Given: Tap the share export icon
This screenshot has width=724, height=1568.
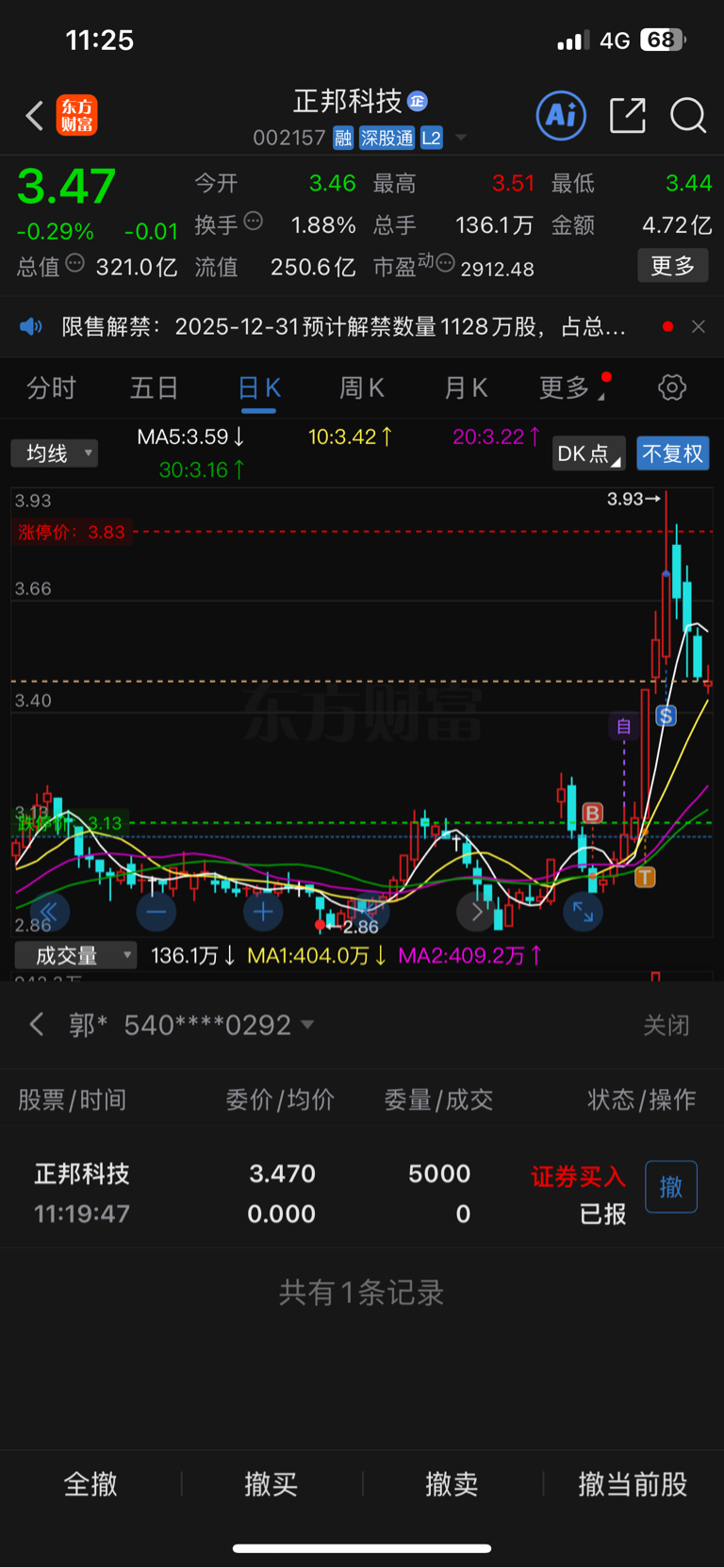Looking at the screenshot, I should 628,115.
